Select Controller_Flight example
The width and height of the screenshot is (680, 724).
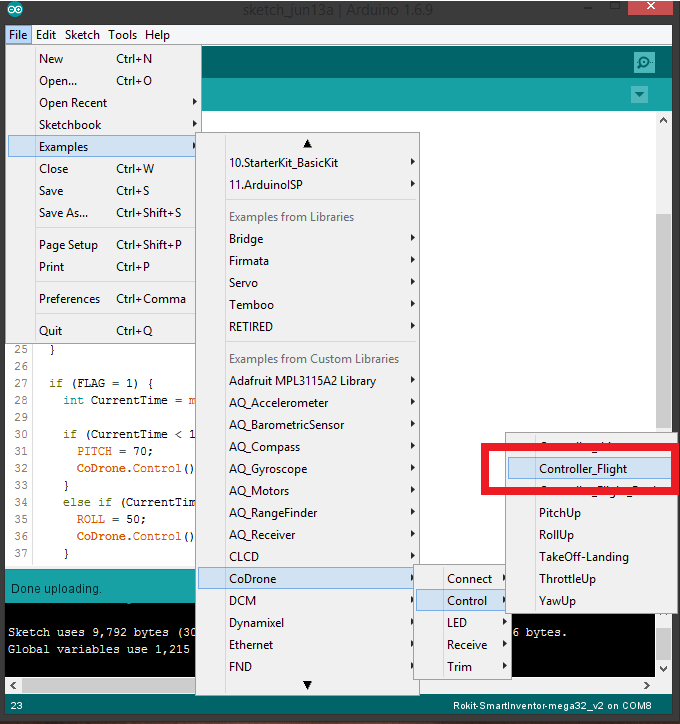click(588, 468)
